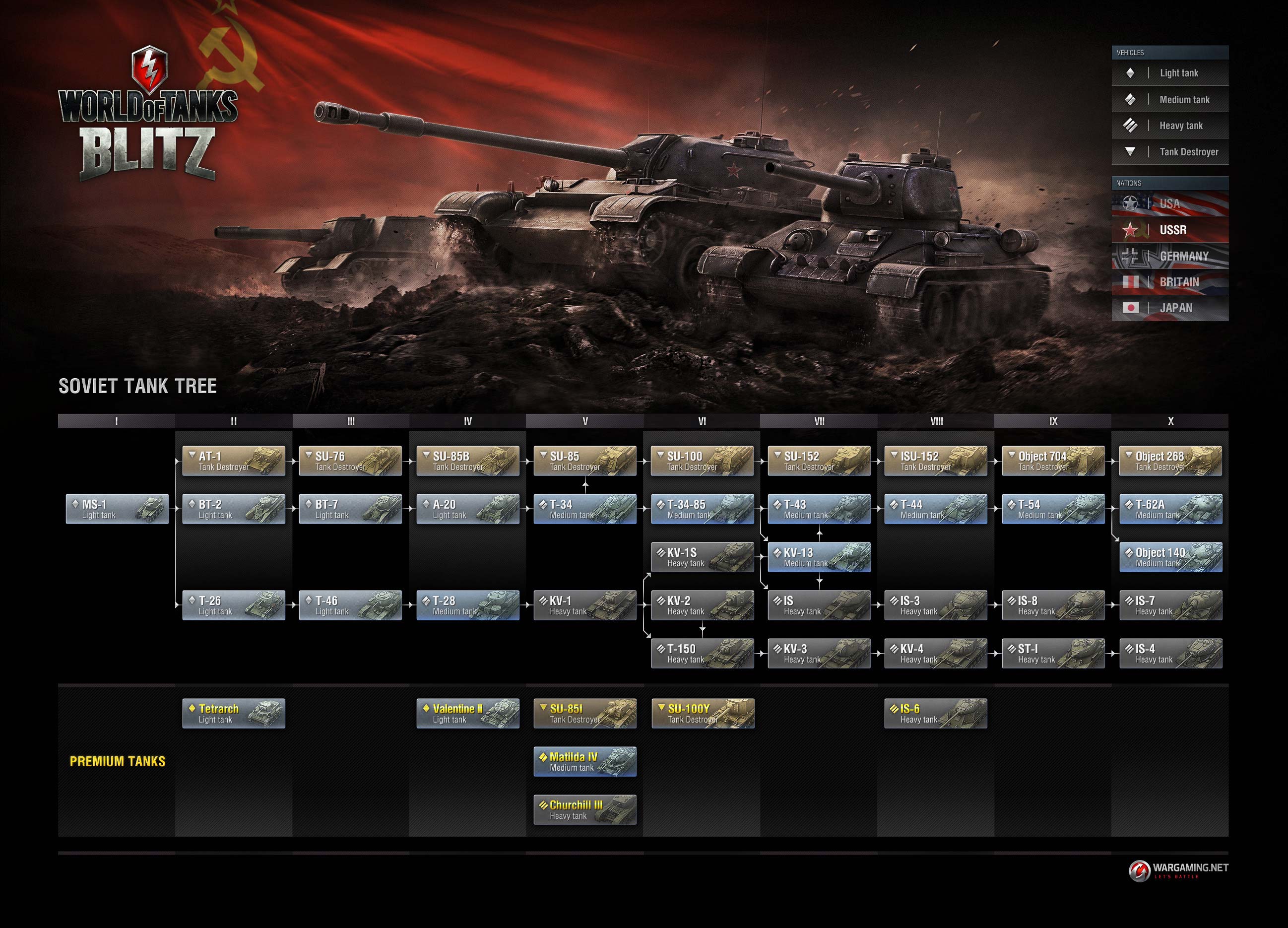The height and width of the screenshot is (928, 1288).
Task: Select the IS-3 heavy tank card
Action: coord(936,605)
